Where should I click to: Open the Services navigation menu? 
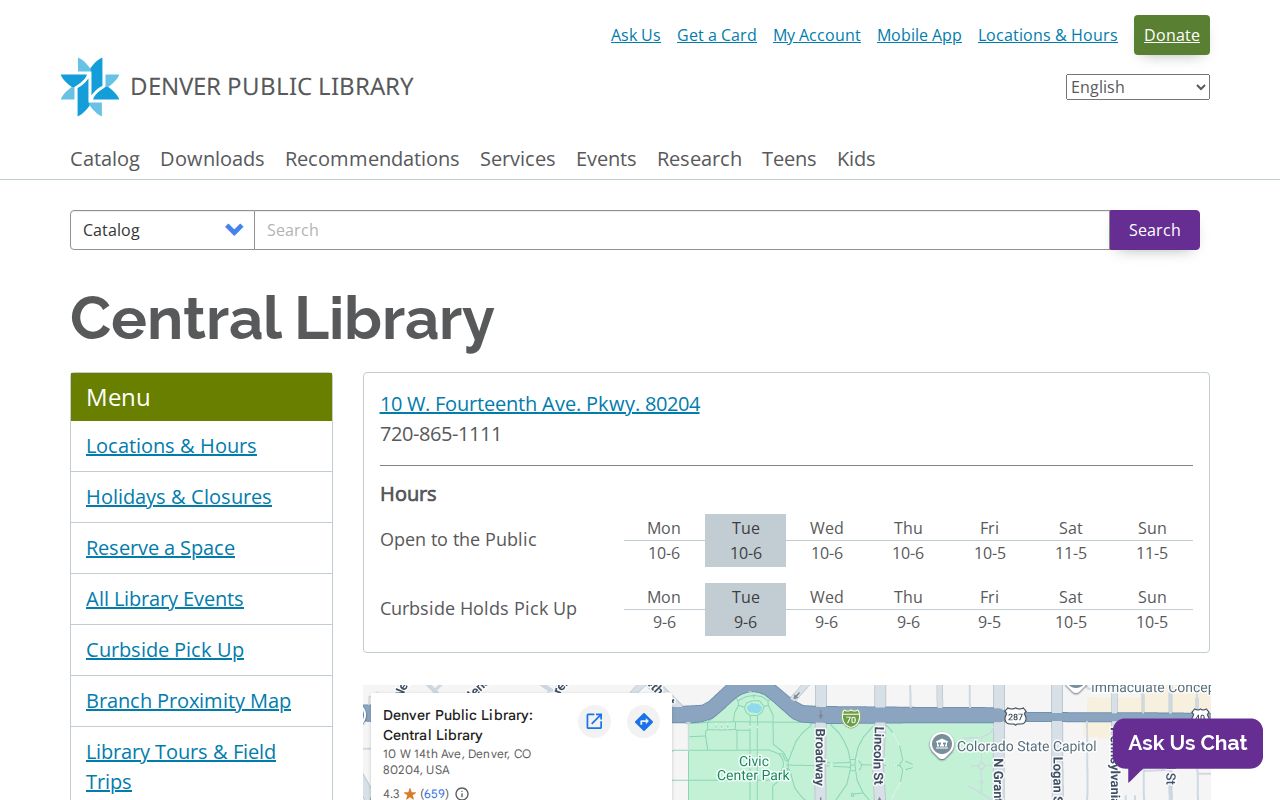click(518, 159)
